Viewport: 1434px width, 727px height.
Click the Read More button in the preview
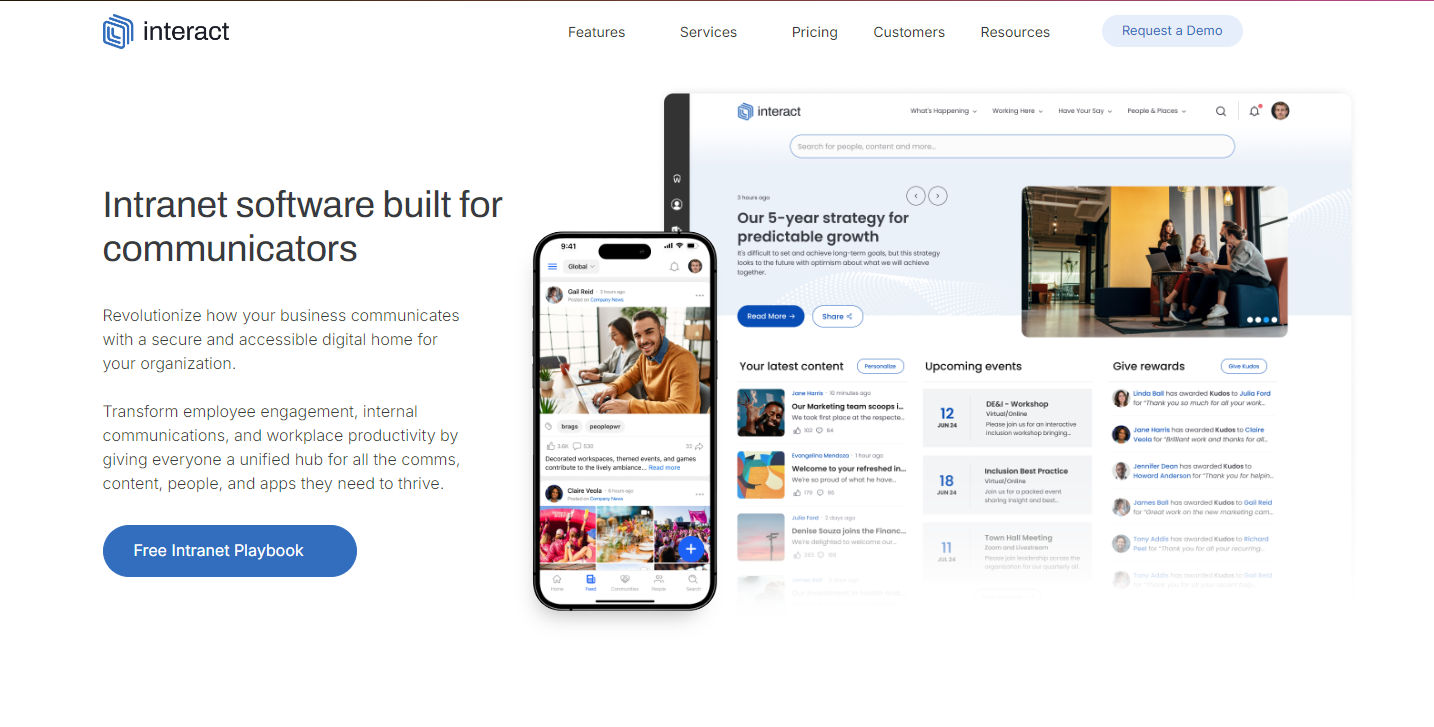[x=770, y=316]
